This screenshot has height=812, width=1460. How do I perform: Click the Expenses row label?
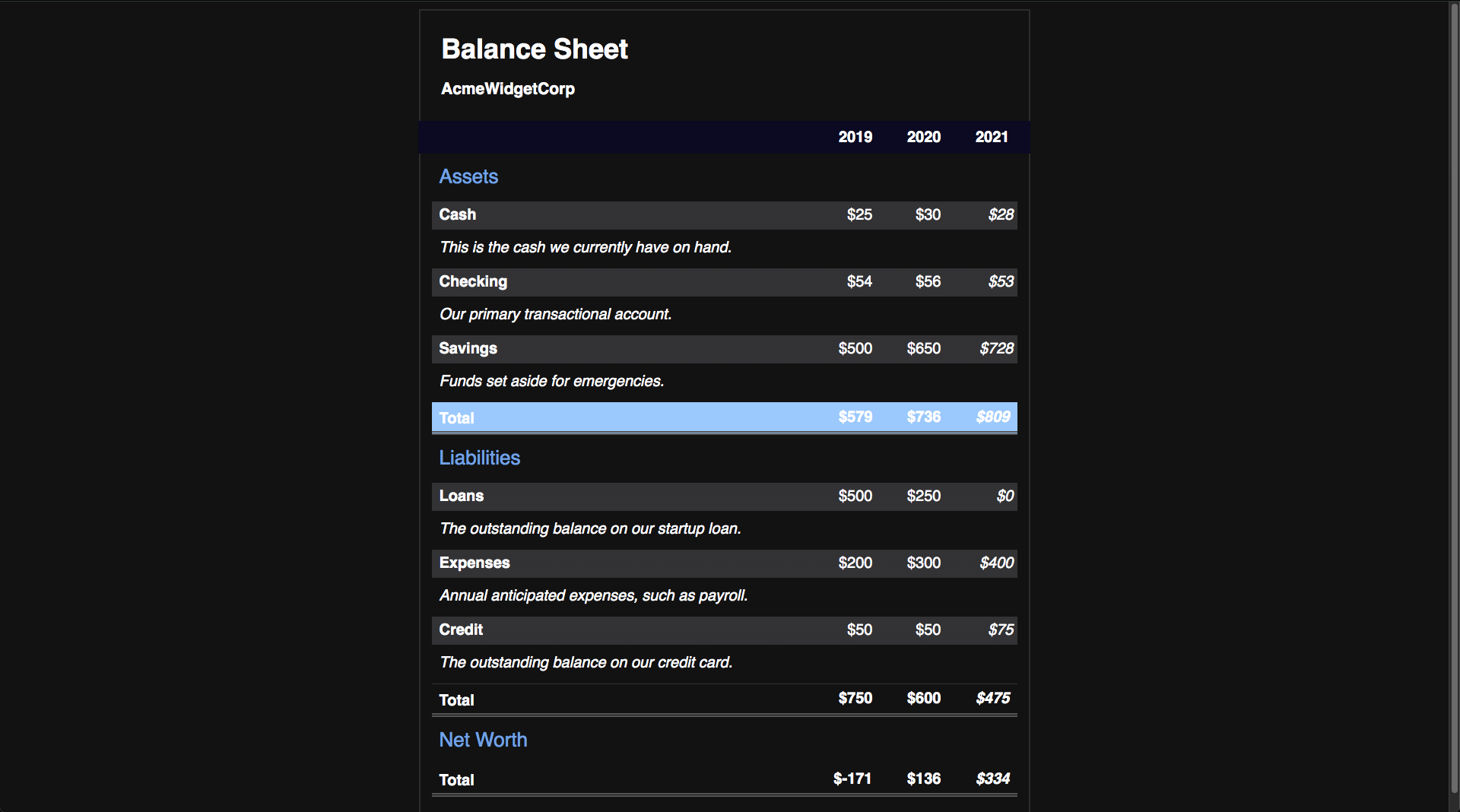[474, 563]
